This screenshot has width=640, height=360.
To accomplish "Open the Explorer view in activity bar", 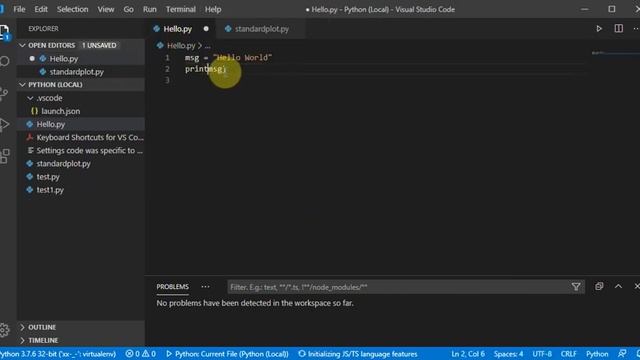I will (x=5, y=32).
